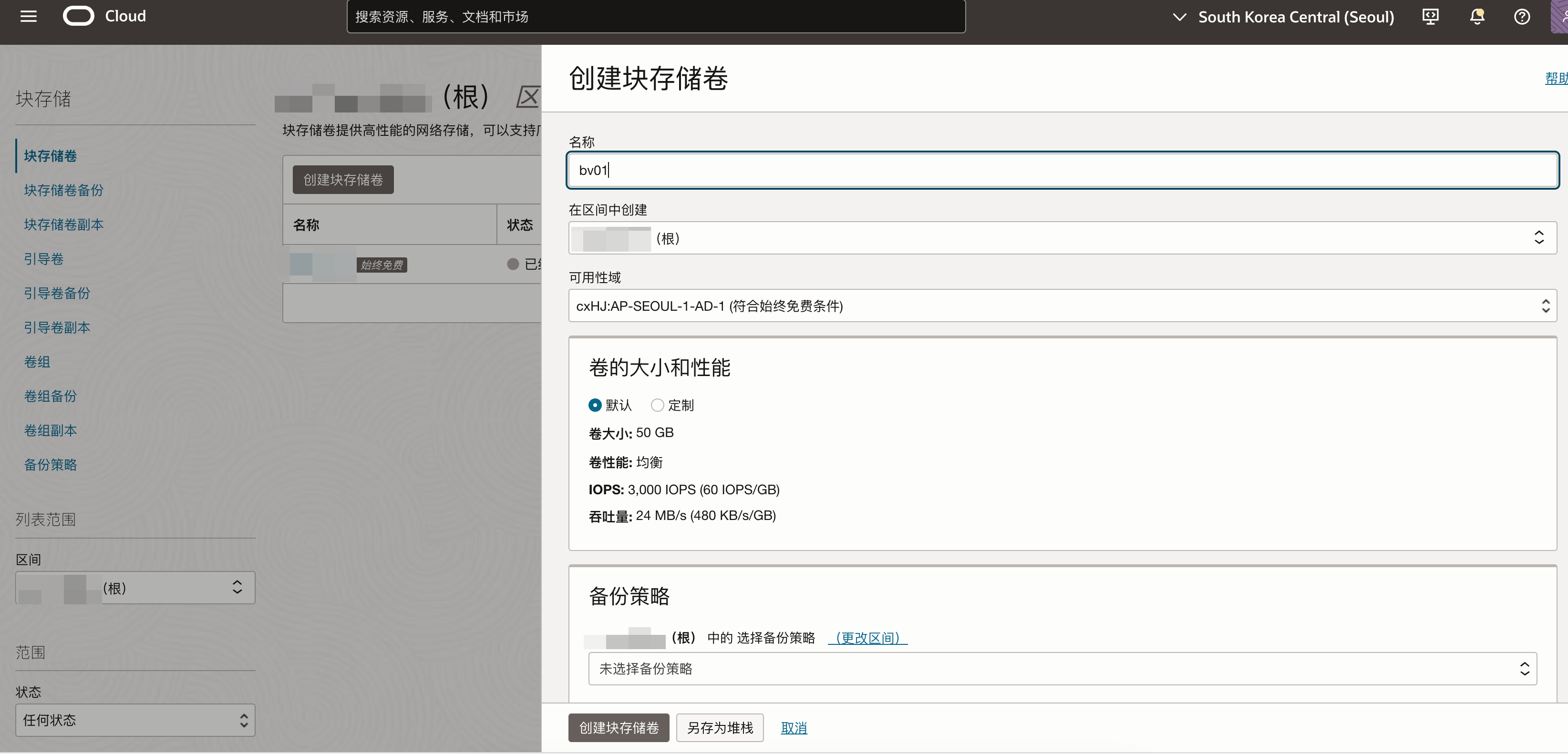Open the 任何状态 status filter dropdown
The height and width of the screenshot is (754, 1568).
coord(135,721)
